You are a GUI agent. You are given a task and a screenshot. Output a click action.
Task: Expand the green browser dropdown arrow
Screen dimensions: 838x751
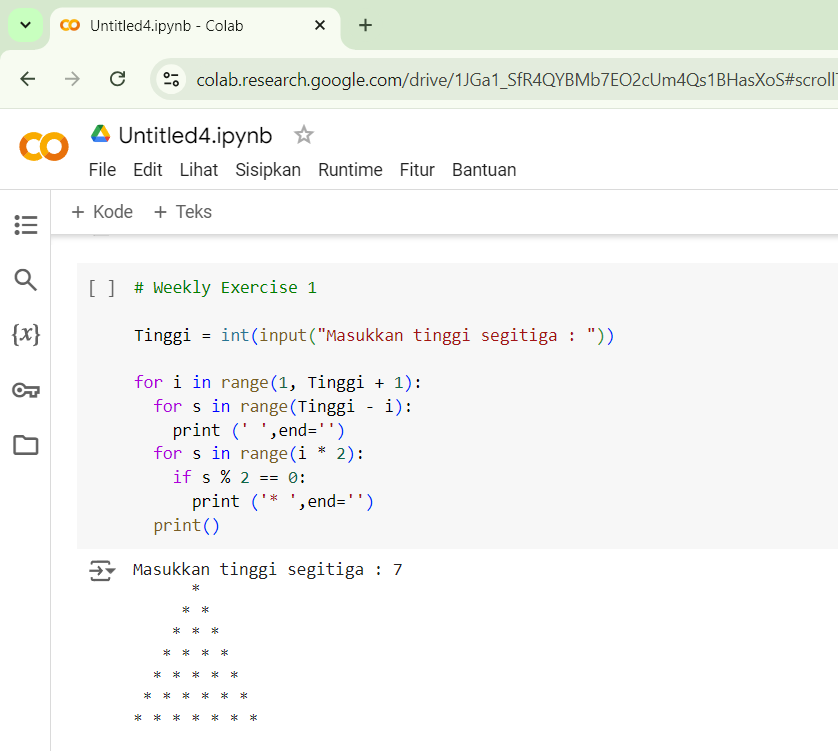click(26, 26)
